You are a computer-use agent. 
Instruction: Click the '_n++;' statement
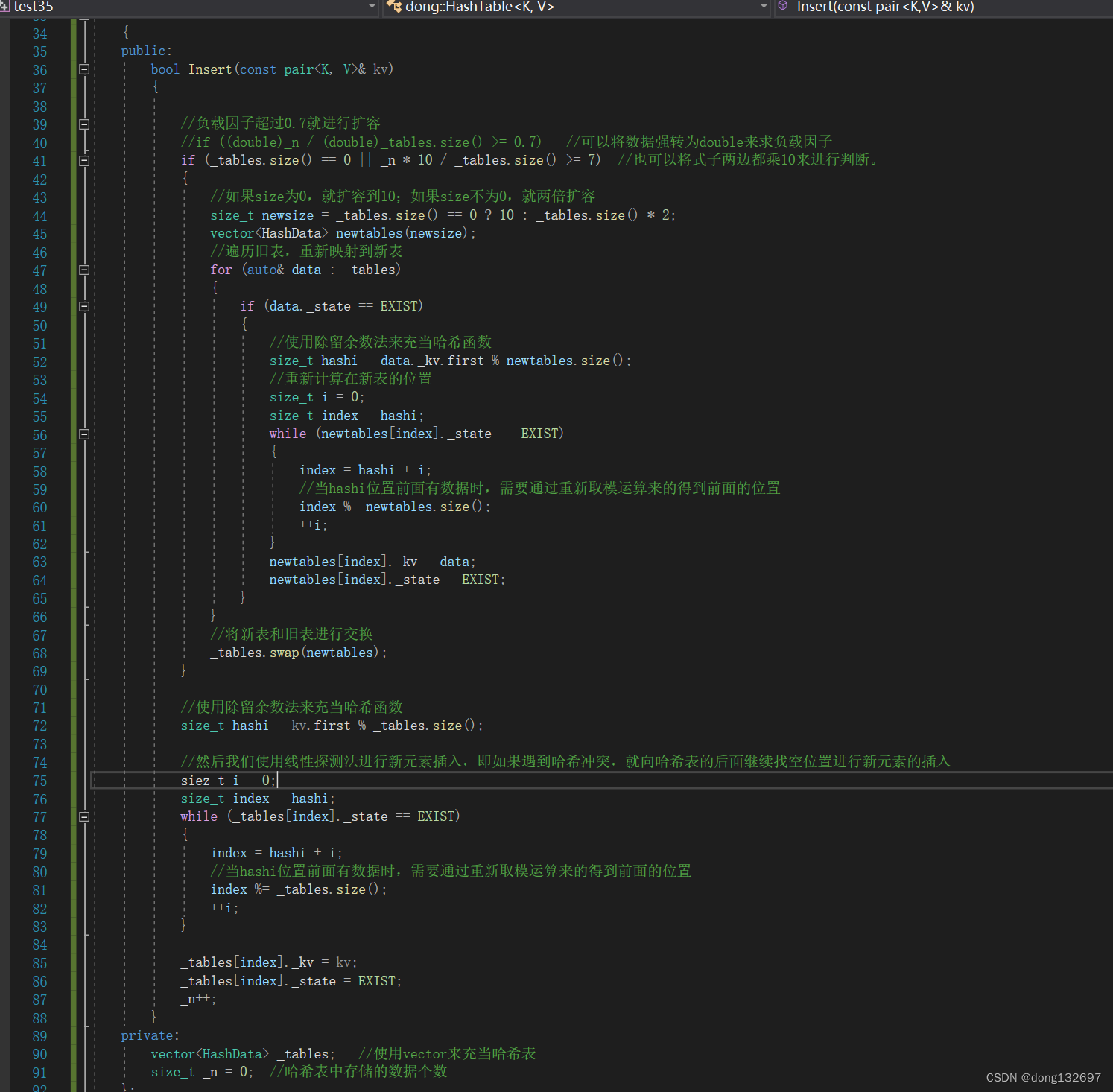click(198, 999)
